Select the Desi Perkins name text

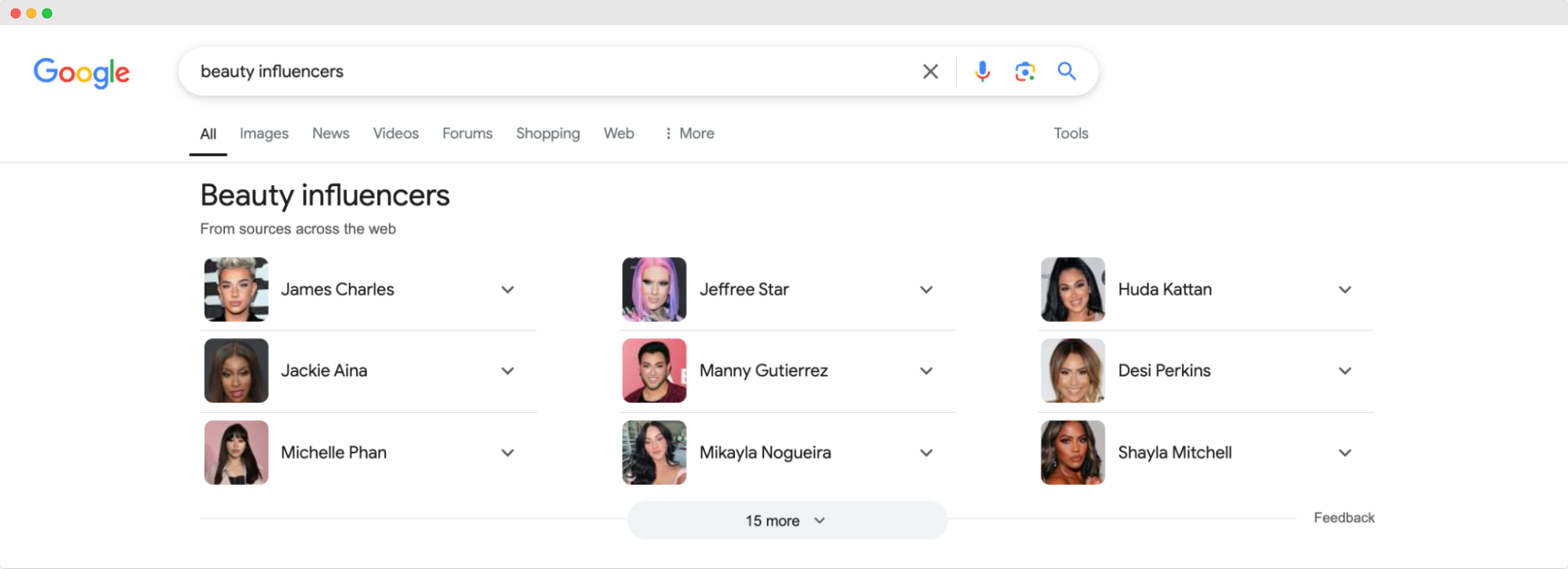pos(1164,370)
